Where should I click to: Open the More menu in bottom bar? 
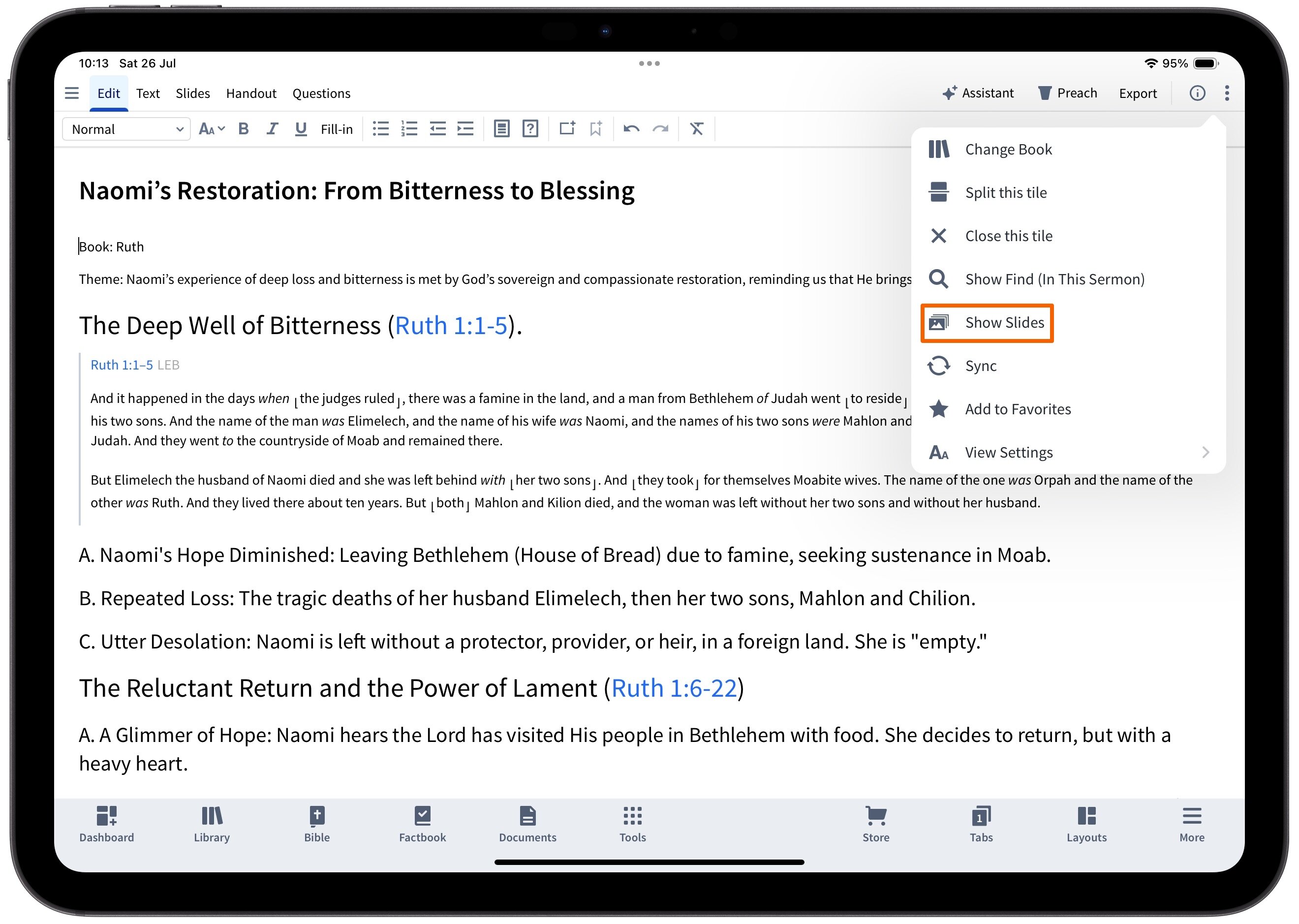click(1191, 824)
